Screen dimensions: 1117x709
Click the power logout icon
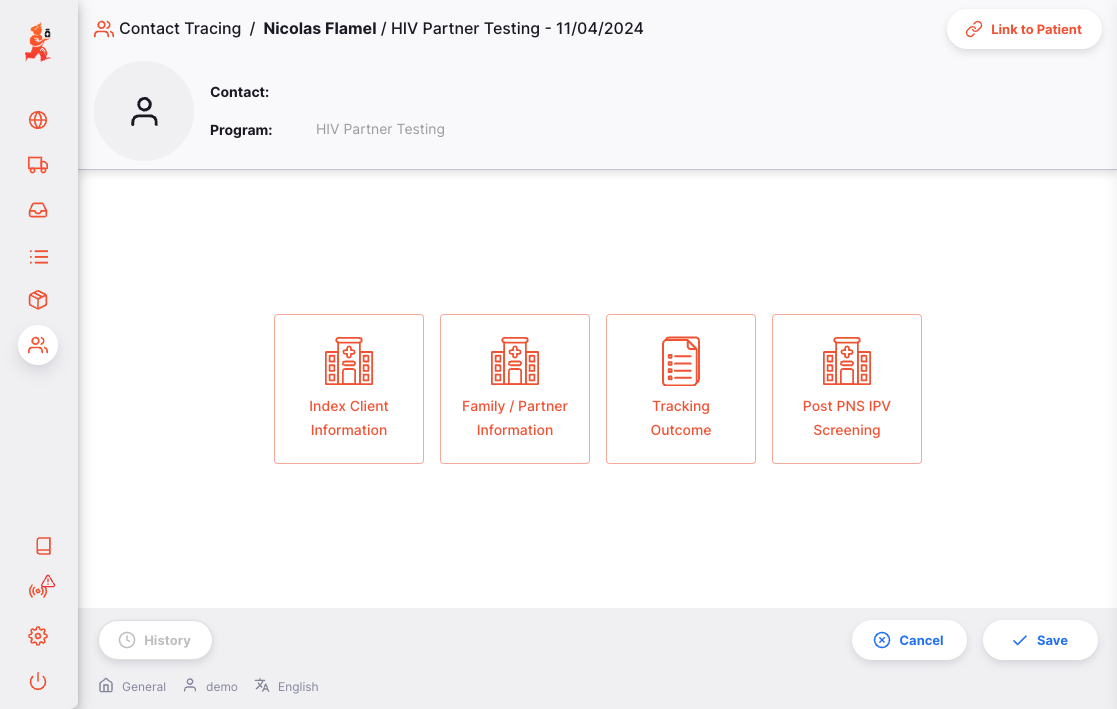tap(38, 682)
